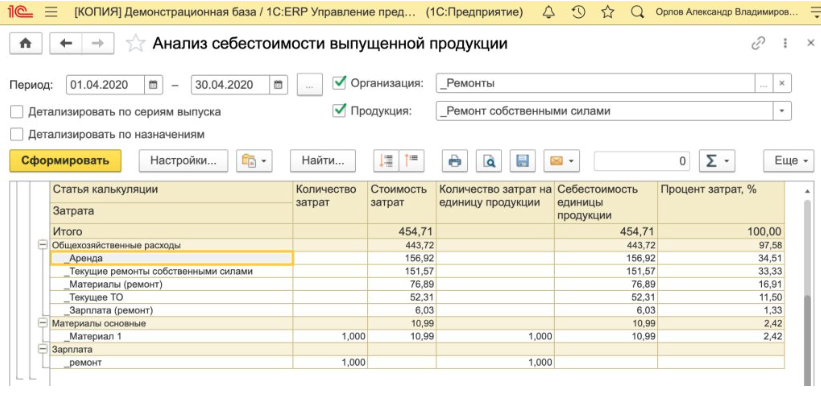
Task: Select _Текущее ТО row
Action: click(x=172, y=297)
